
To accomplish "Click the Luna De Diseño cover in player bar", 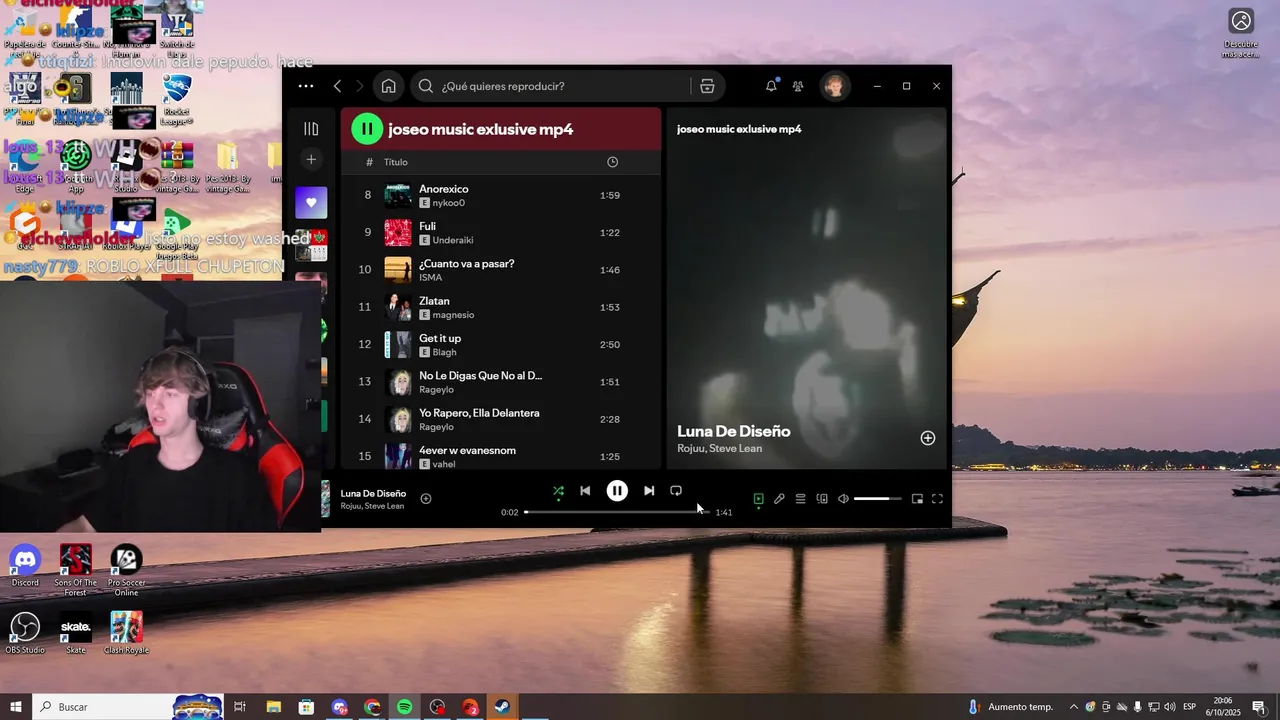I will pos(325,499).
